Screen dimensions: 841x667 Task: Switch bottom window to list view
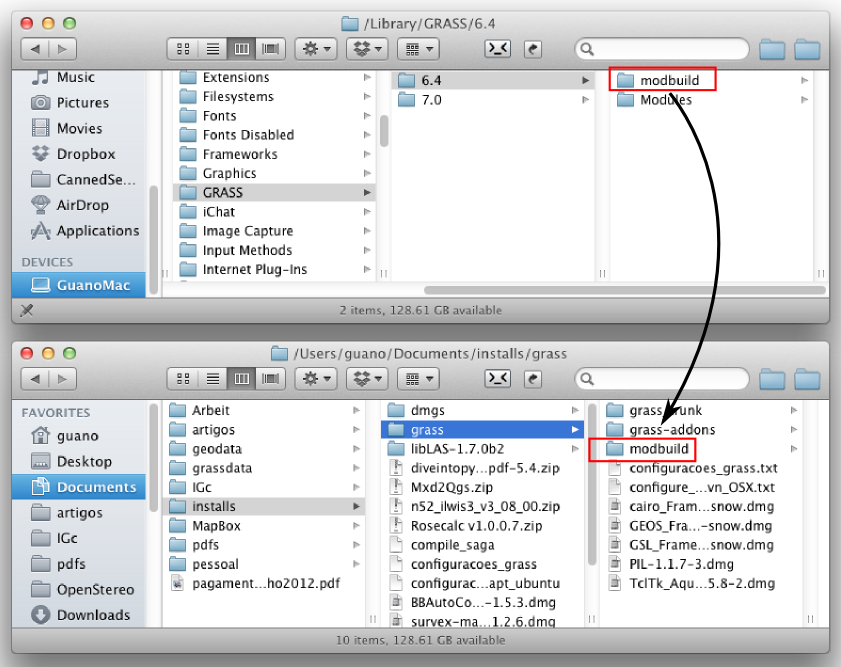pyautogui.click(x=212, y=379)
